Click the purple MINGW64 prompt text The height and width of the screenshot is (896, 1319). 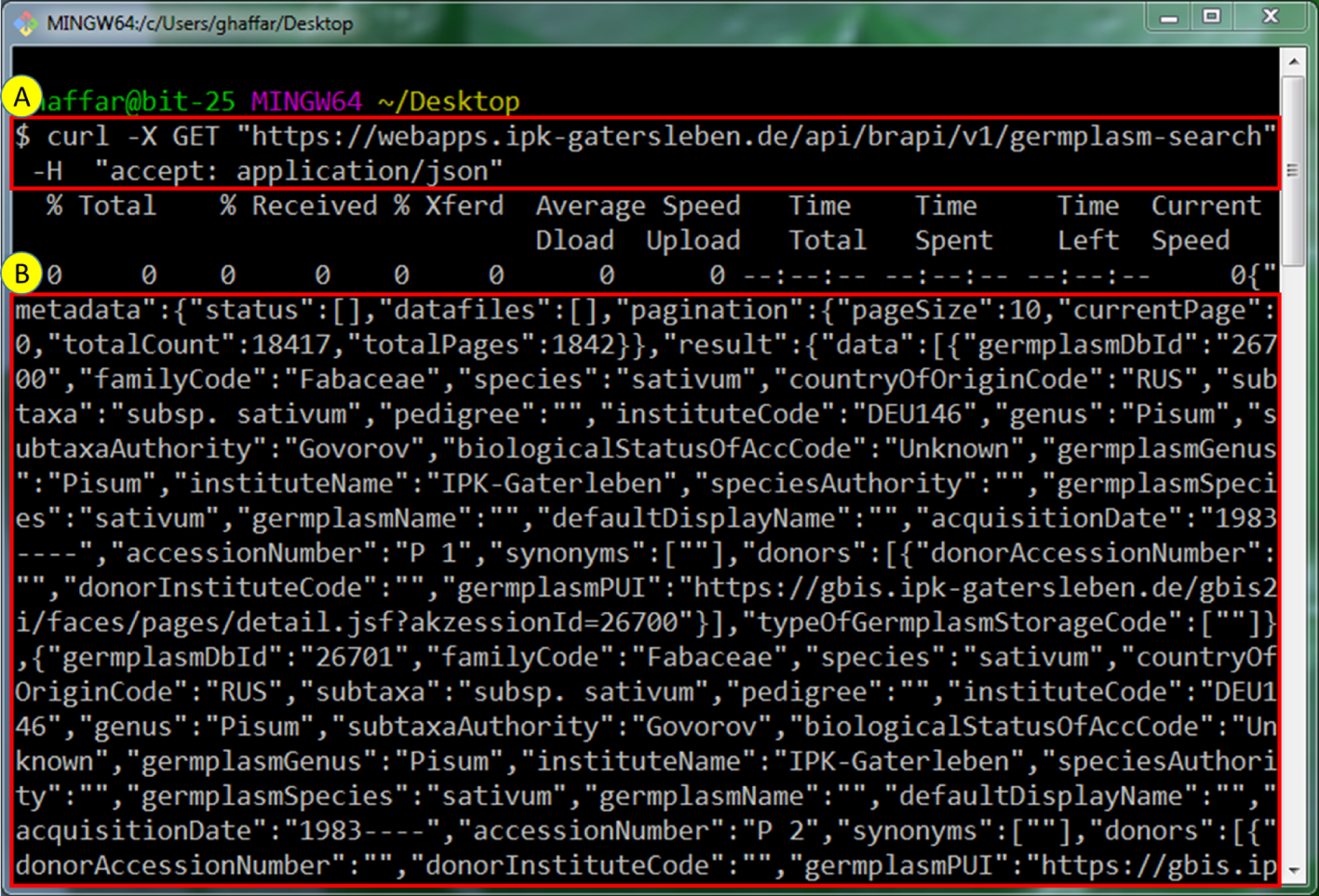305,101
